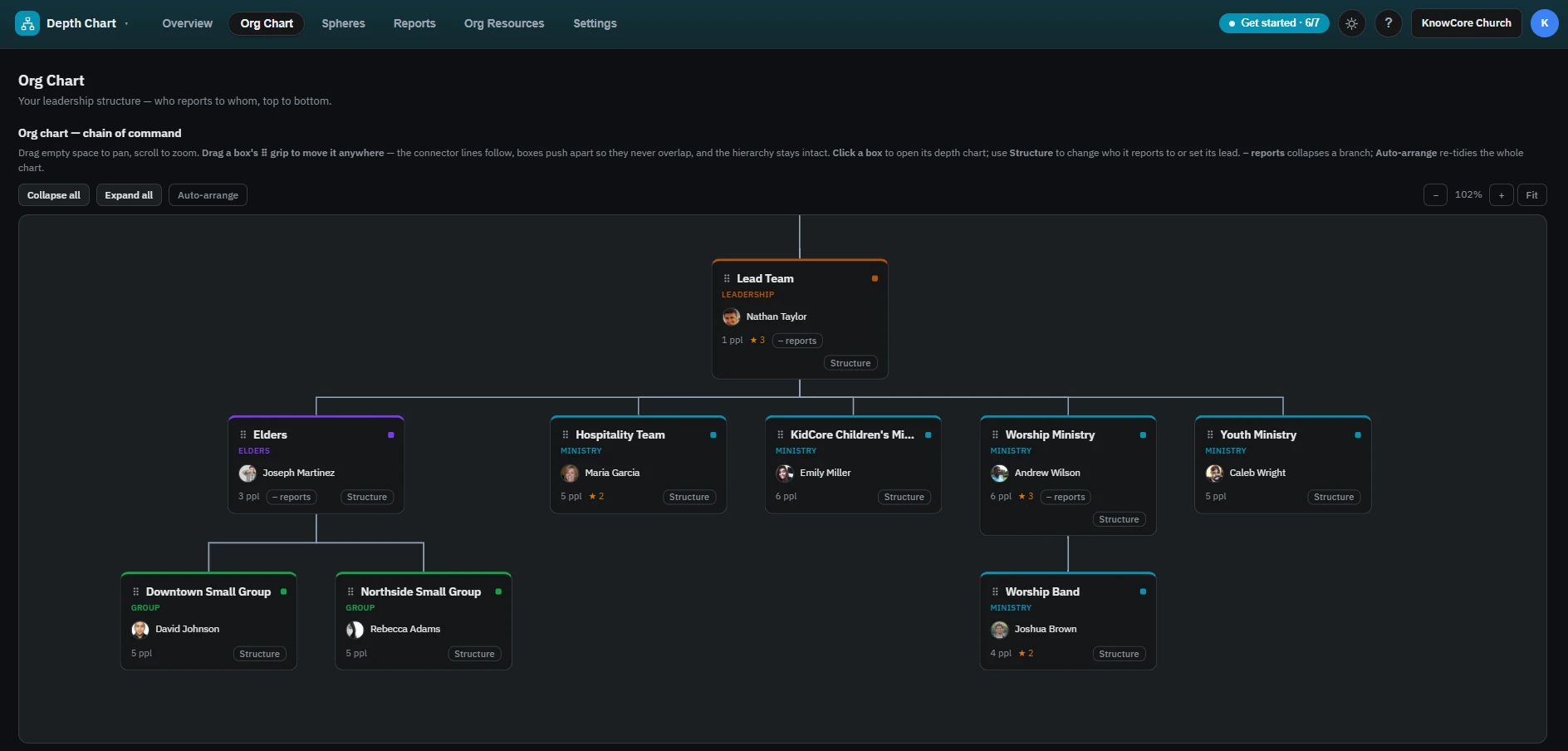The height and width of the screenshot is (751, 1568).
Task: Grab the Downtown Small Group drag grip
Action: click(136, 591)
